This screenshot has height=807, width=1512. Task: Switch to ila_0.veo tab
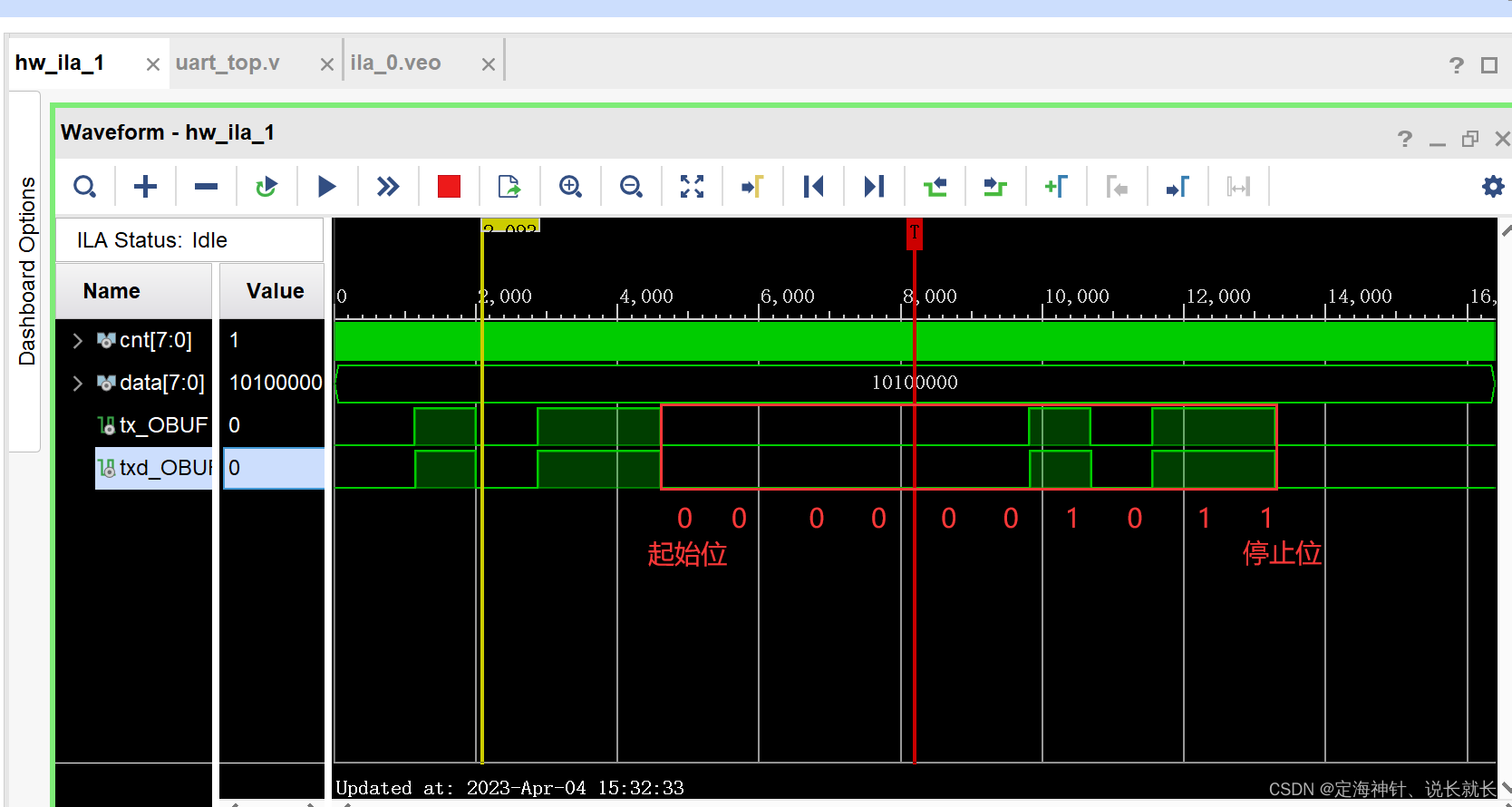(x=395, y=63)
